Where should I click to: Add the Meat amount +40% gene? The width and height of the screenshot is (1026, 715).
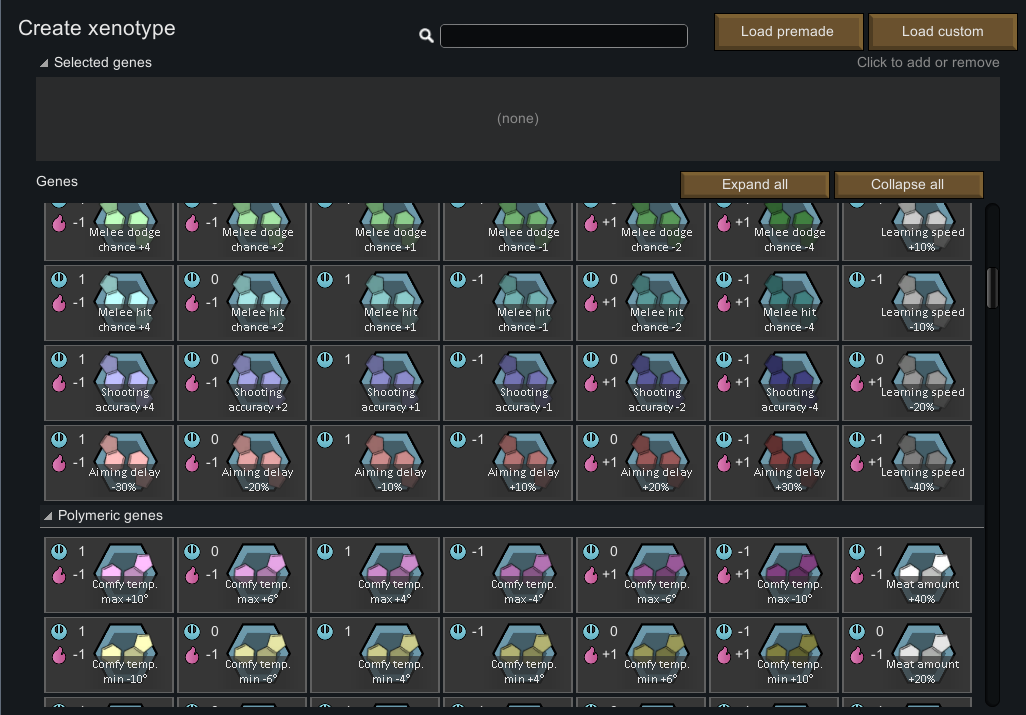point(907,575)
